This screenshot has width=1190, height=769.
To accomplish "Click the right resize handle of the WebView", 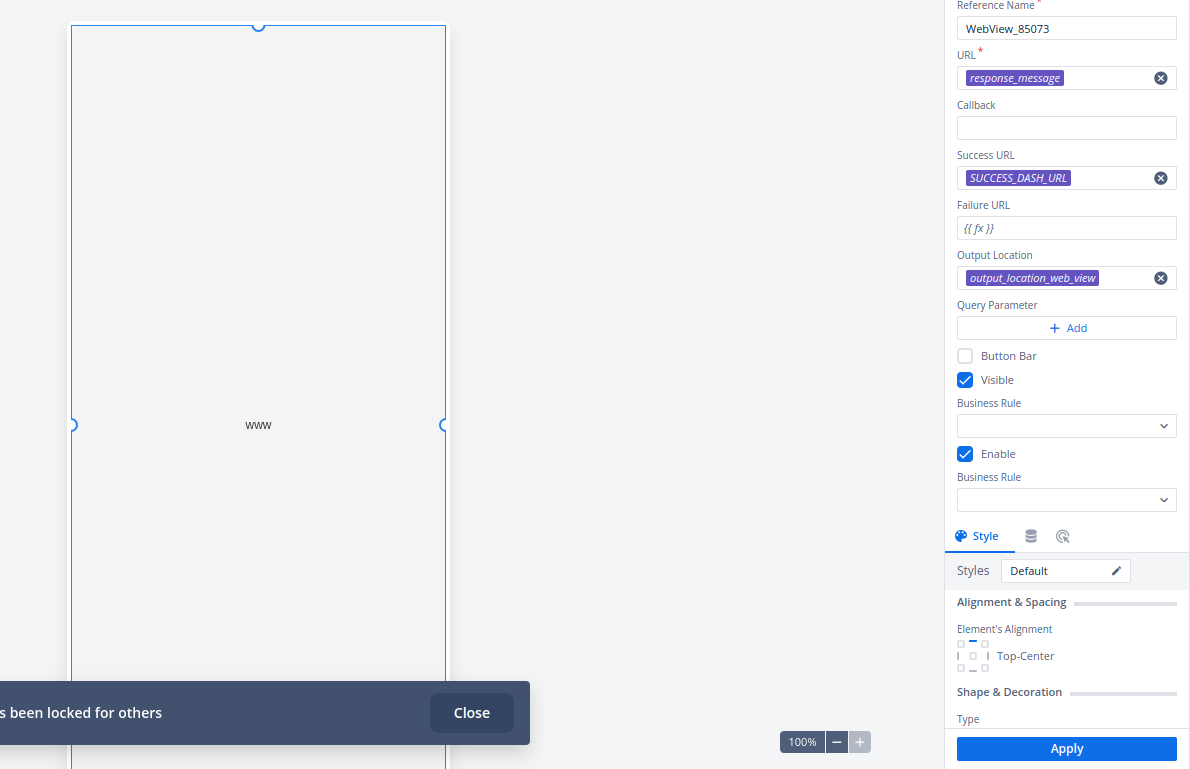I will click(x=444, y=425).
